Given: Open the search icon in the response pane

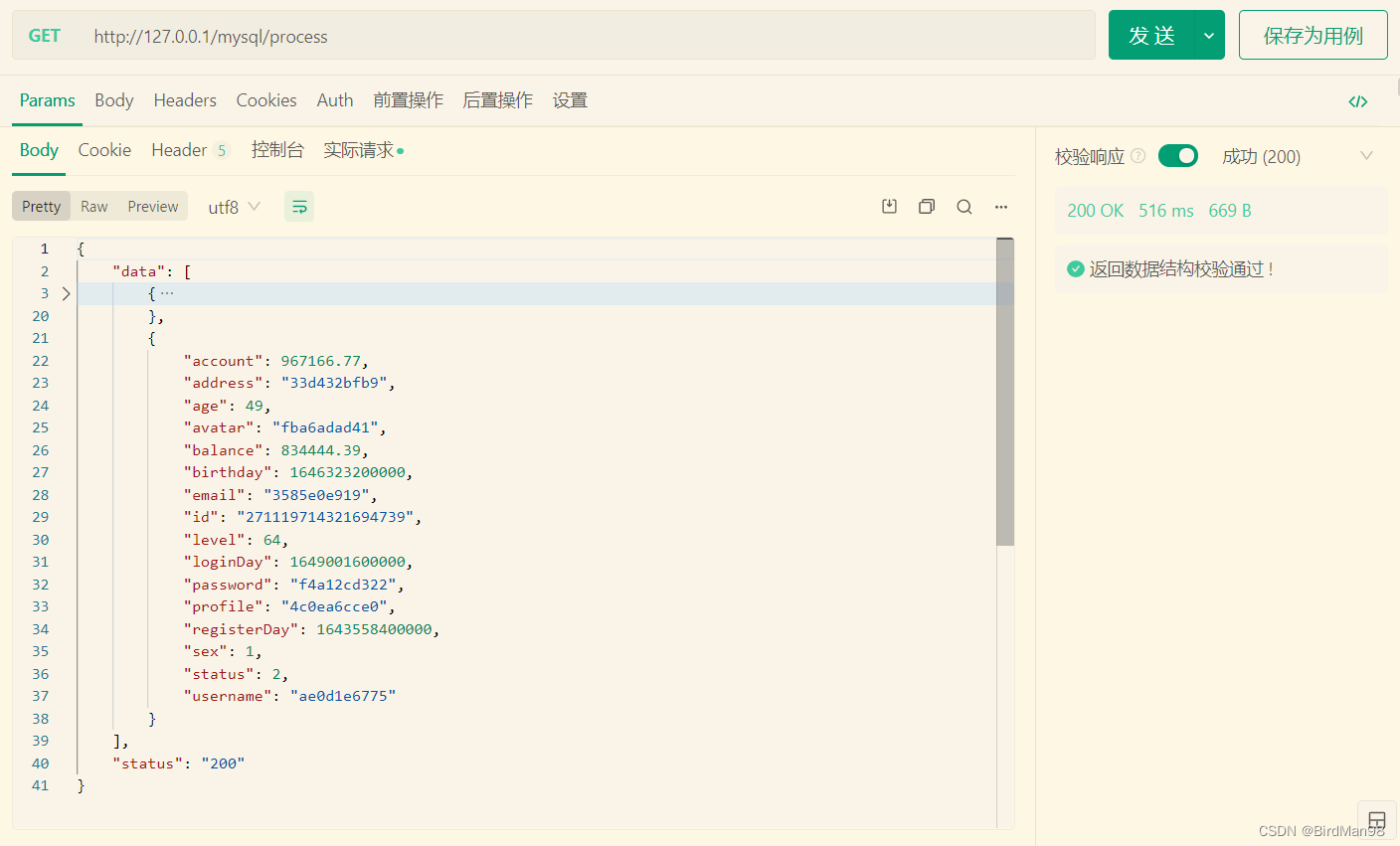Looking at the screenshot, I should coord(963,206).
